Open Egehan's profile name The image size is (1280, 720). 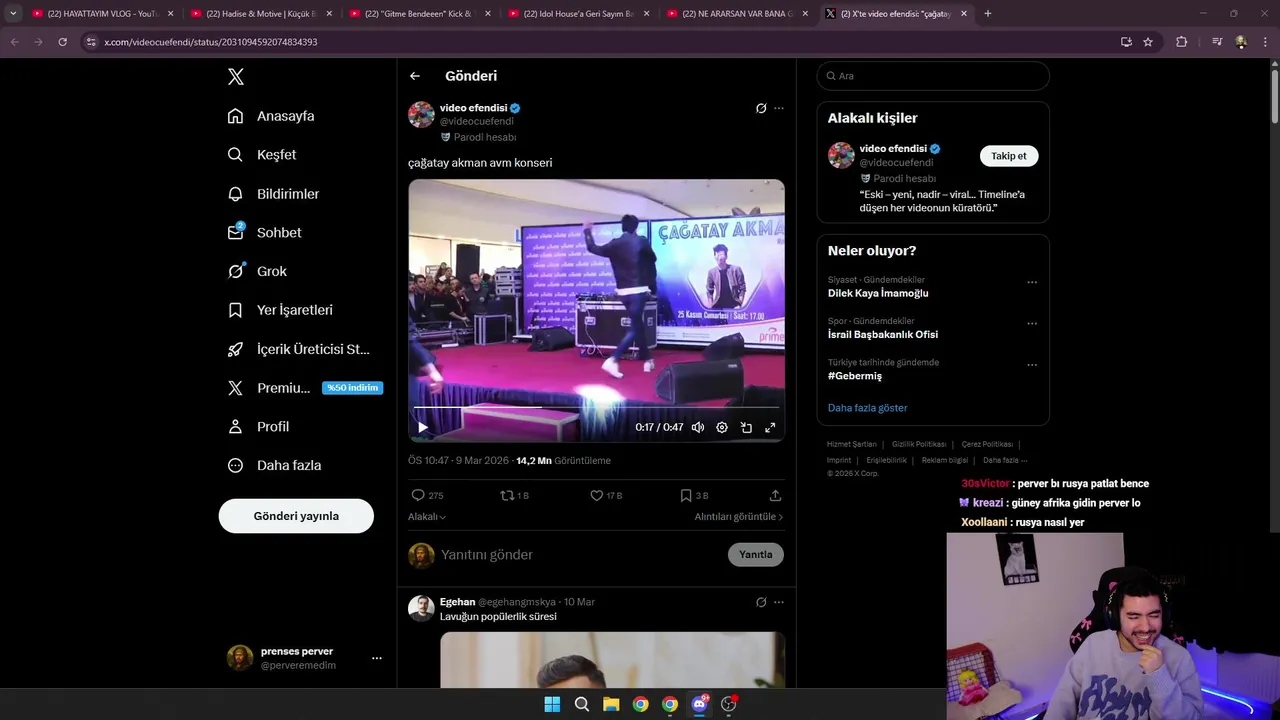(457, 602)
